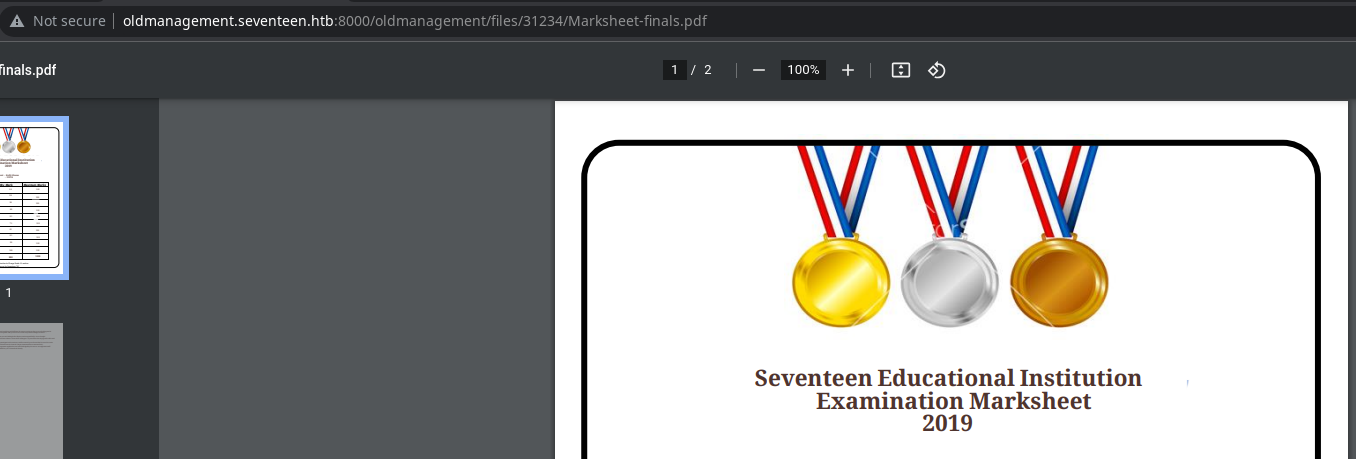
Task: Click the year 2019 text
Action: pyautogui.click(x=946, y=423)
